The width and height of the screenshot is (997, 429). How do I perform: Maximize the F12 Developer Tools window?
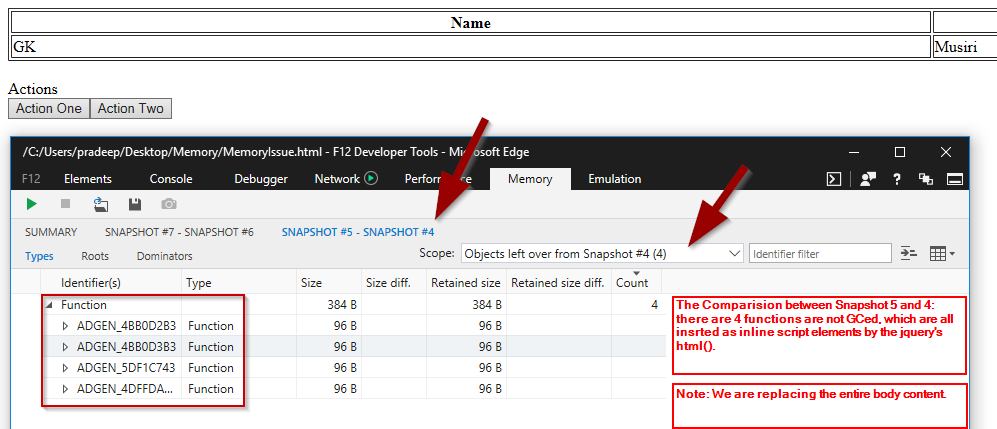[900, 152]
